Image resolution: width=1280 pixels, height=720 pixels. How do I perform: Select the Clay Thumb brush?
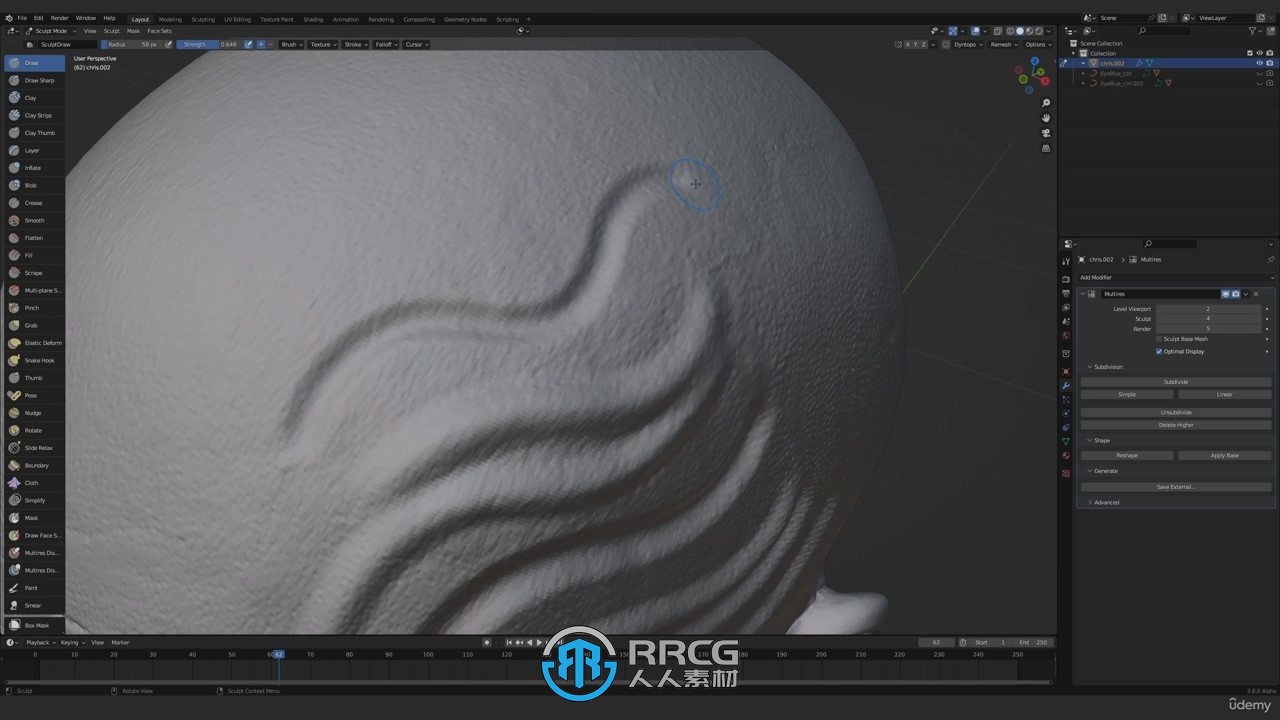point(35,133)
